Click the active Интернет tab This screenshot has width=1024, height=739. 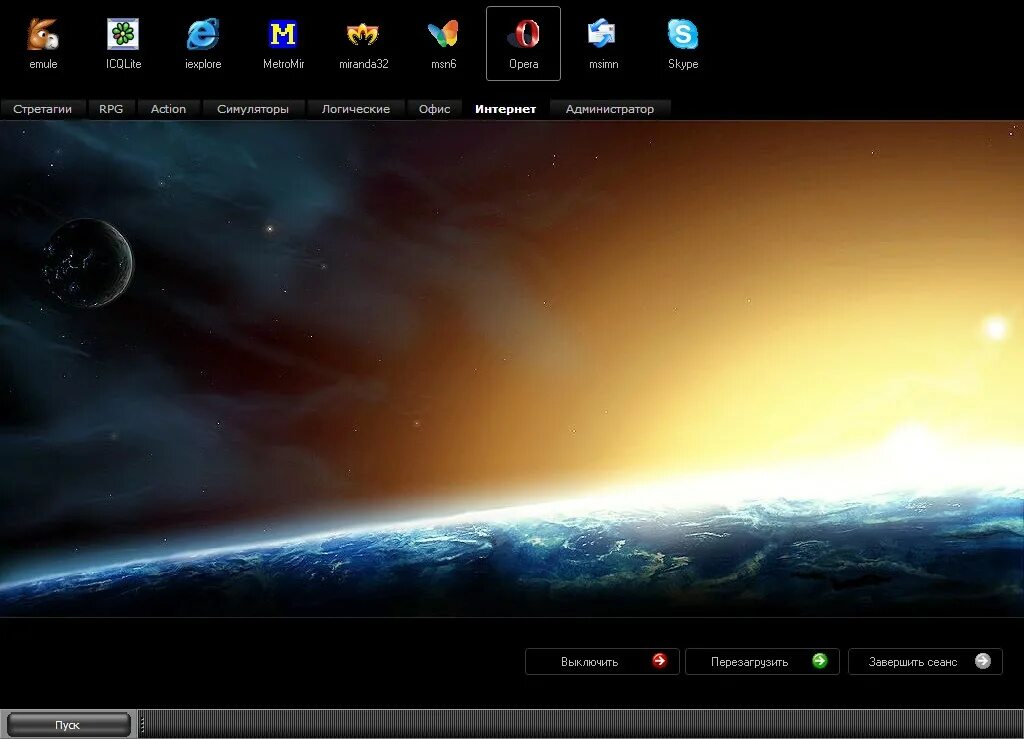pyautogui.click(x=505, y=109)
